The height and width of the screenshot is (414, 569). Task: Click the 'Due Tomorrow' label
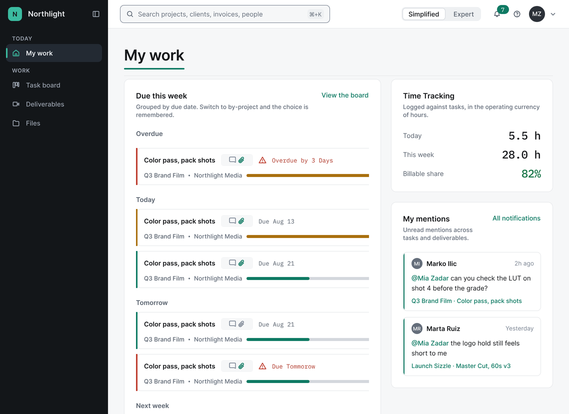click(x=293, y=366)
